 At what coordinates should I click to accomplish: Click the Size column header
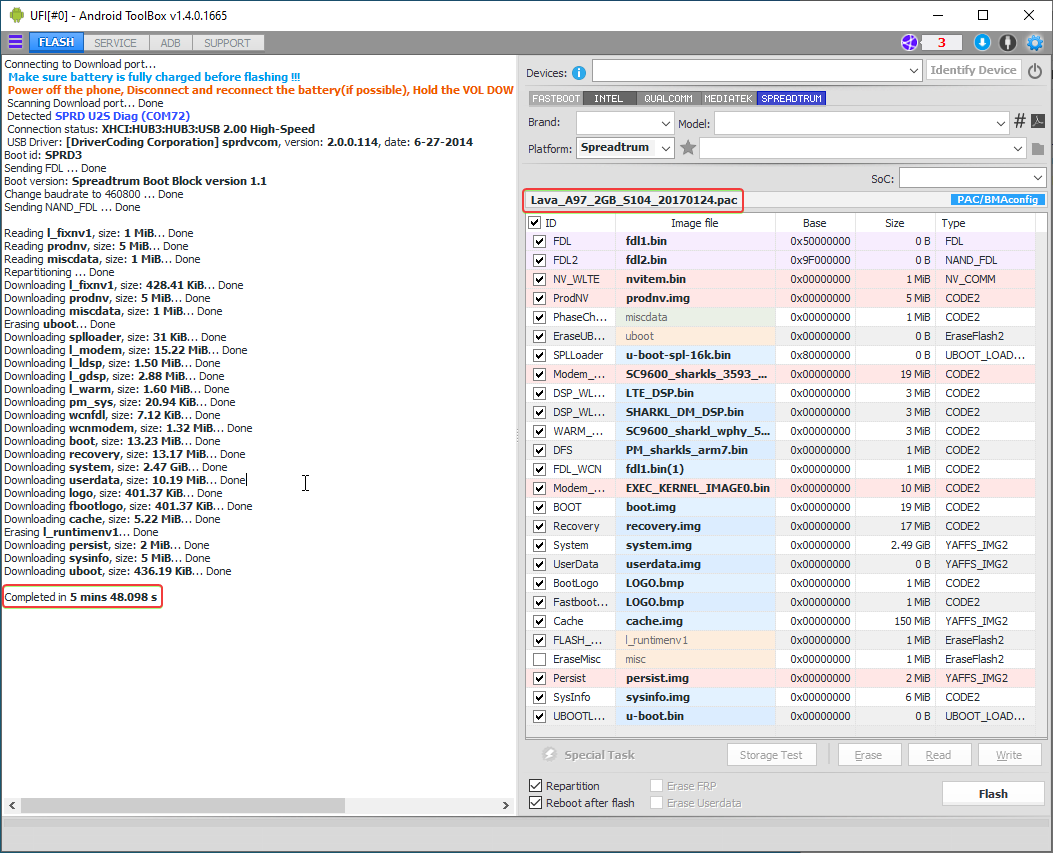click(895, 223)
